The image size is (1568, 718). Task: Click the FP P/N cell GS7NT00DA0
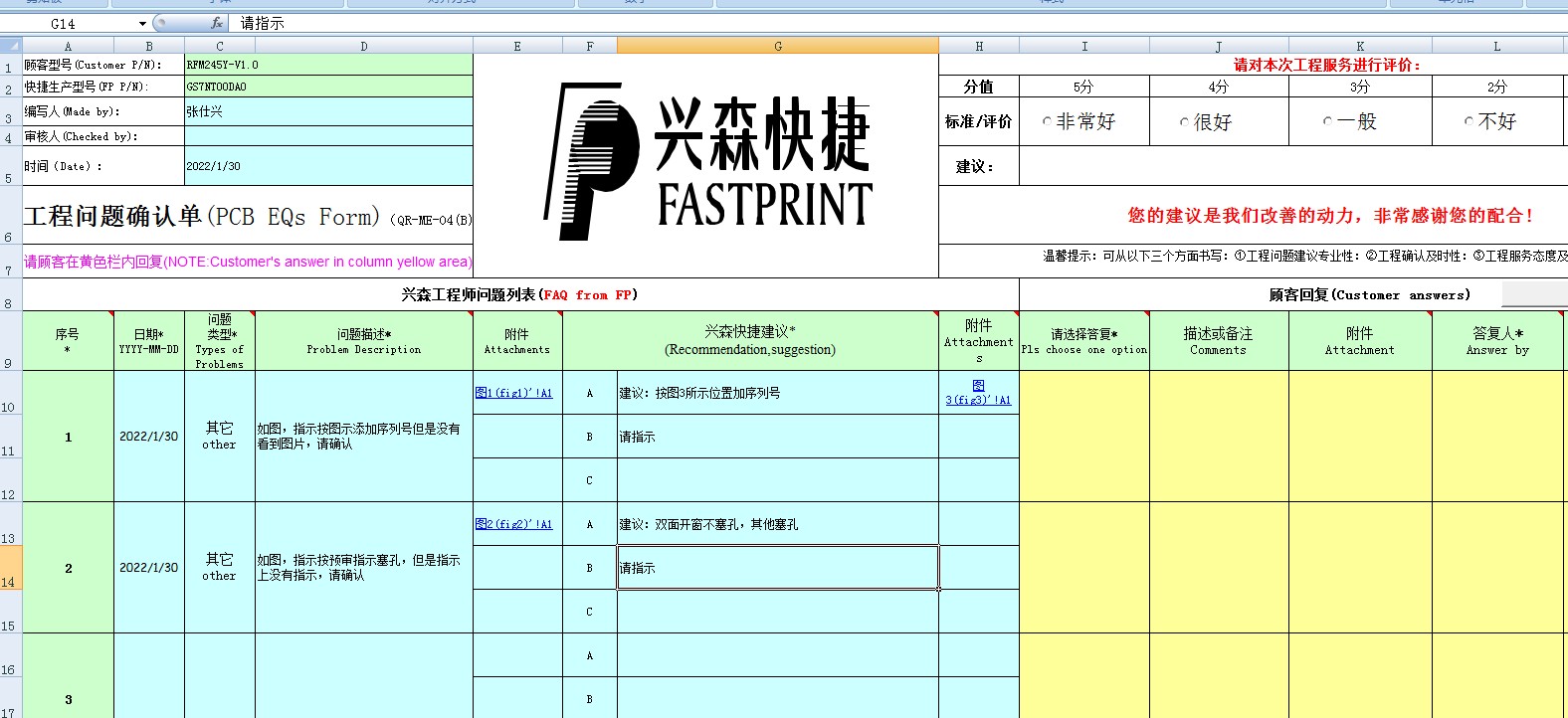tap(328, 87)
